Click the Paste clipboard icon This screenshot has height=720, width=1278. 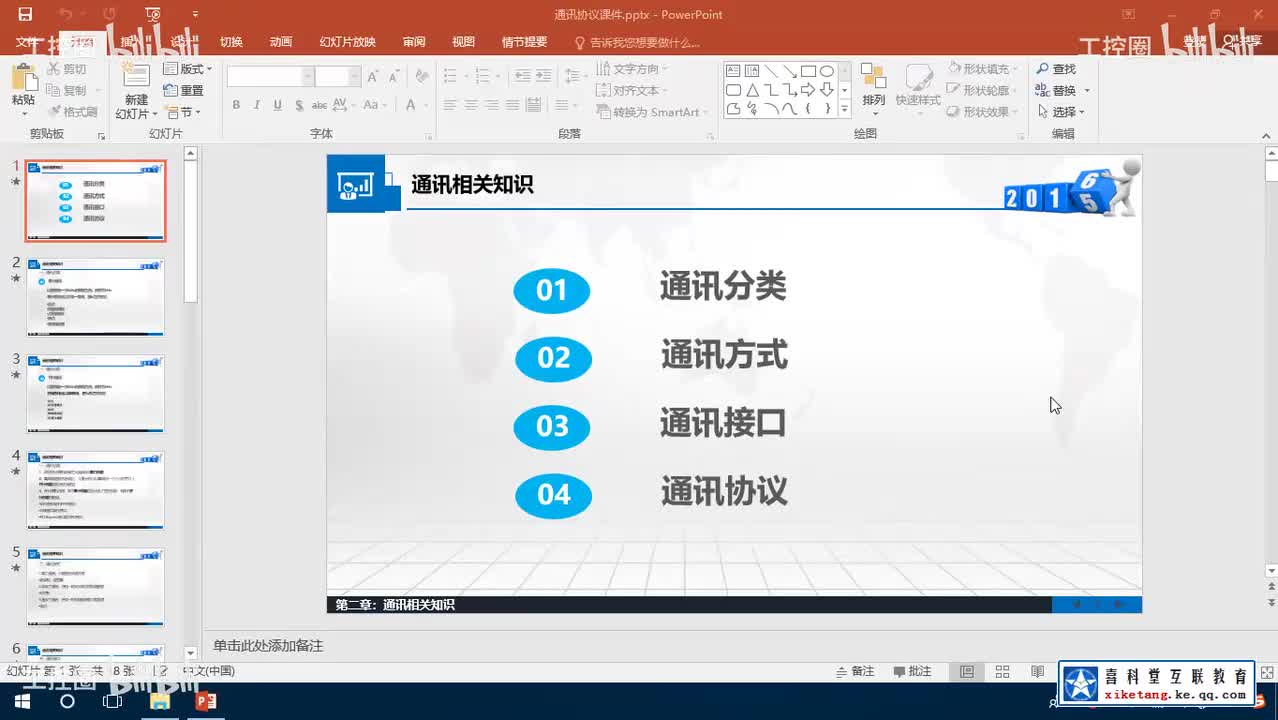tap(23, 77)
